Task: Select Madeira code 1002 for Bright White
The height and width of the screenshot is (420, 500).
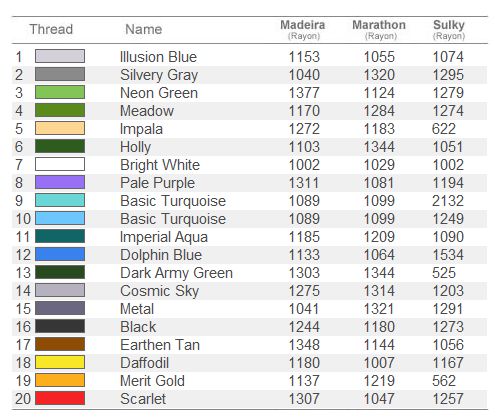Action: tap(304, 165)
